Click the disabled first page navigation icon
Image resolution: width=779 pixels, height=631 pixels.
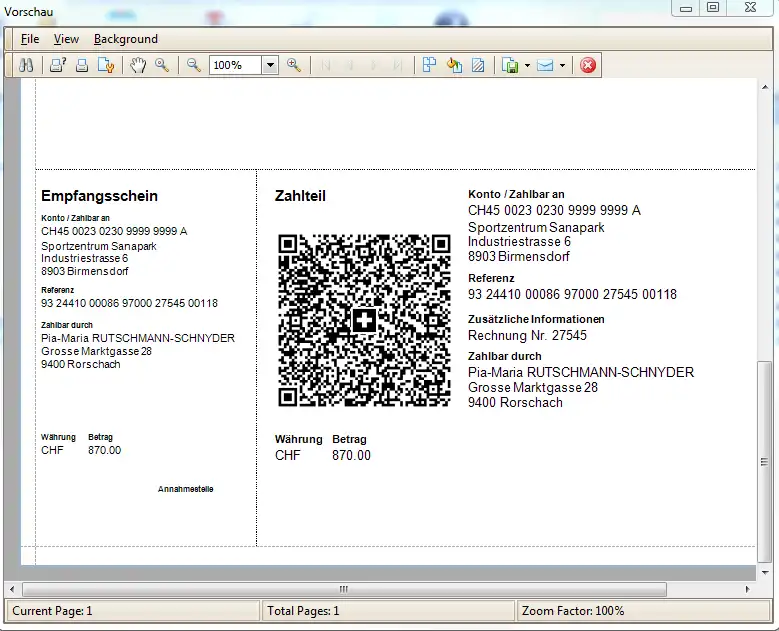pos(326,65)
